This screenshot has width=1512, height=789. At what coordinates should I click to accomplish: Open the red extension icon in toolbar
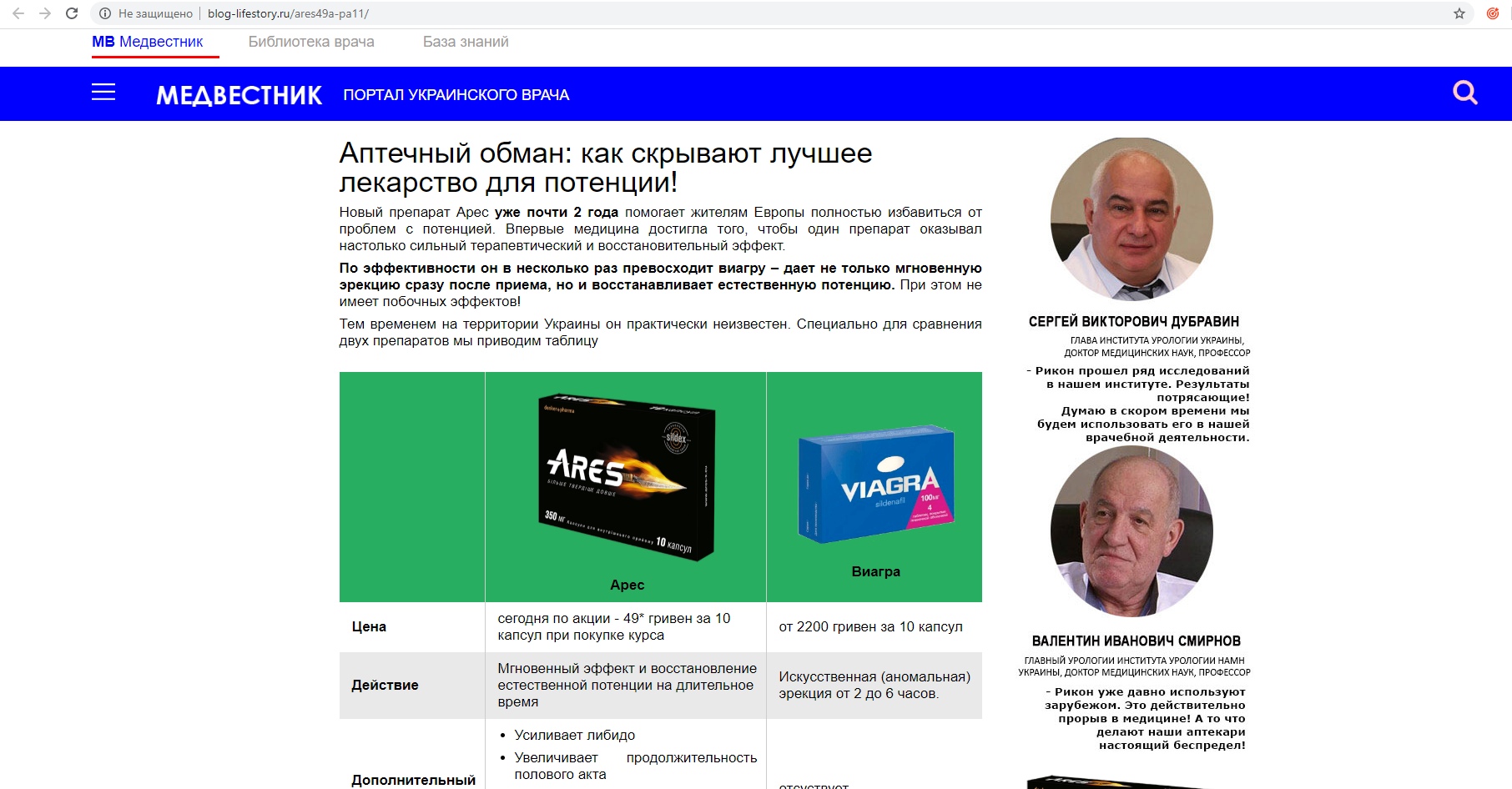point(1493,13)
